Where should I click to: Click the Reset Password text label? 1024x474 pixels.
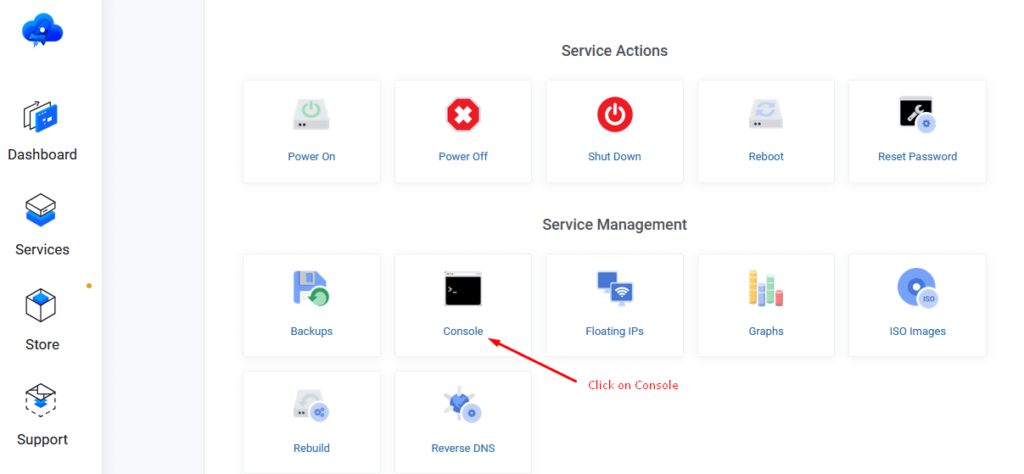pos(917,157)
